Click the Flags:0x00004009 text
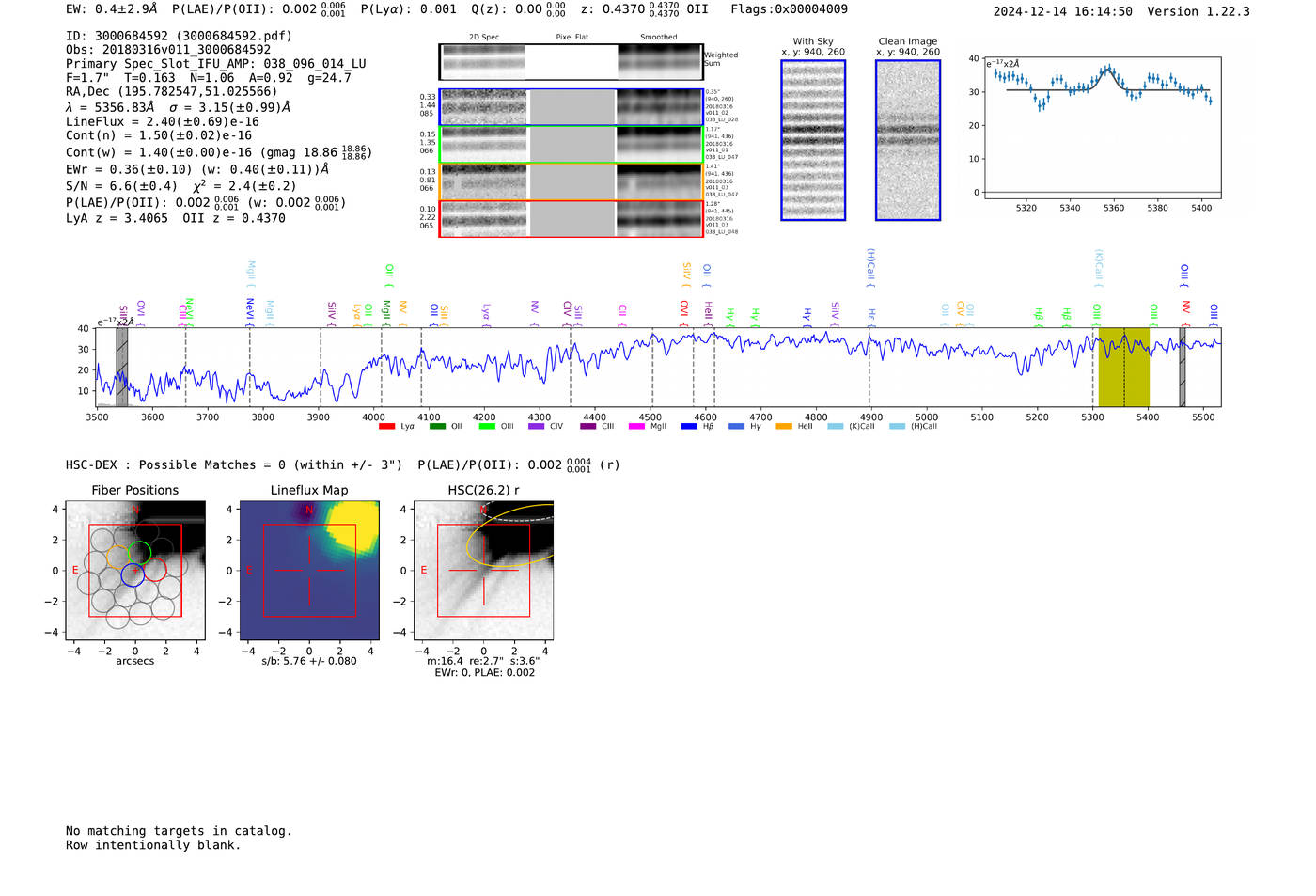The image size is (1316, 896). pos(790,9)
